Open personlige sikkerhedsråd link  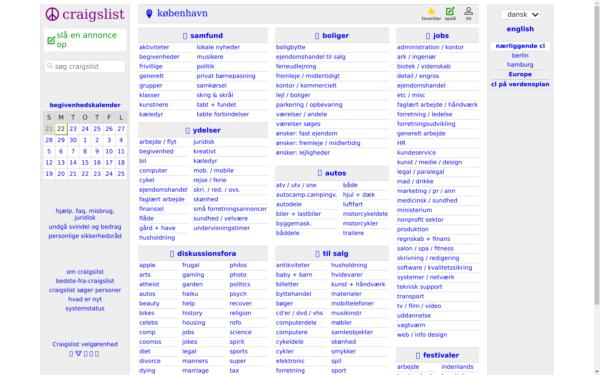pos(85,236)
